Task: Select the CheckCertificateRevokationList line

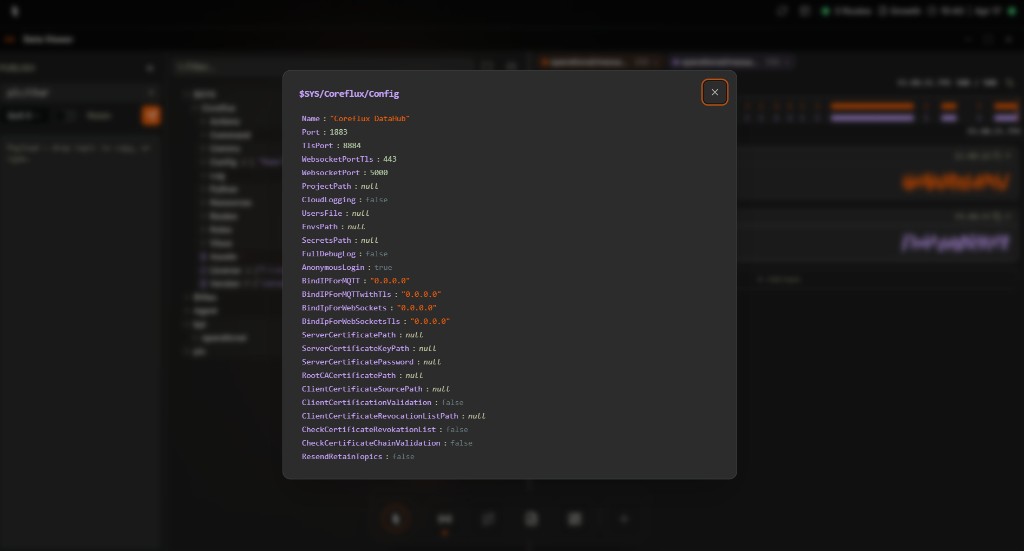Action: [x=385, y=430]
